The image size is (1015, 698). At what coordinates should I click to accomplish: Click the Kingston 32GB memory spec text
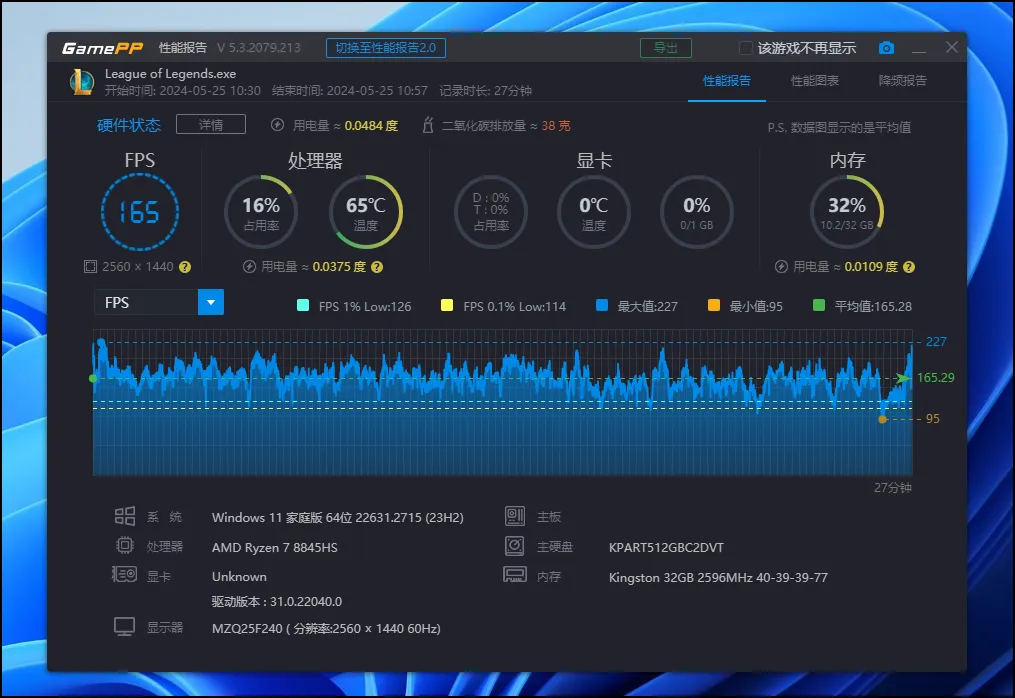point(718,578)
